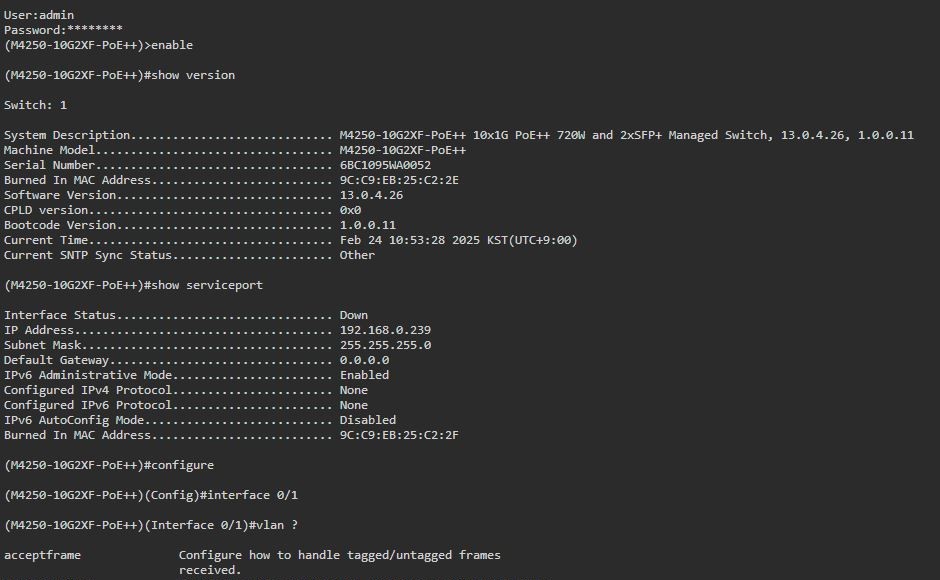Click the software version value 13.0.4.26
940x580 pixels.
pyautogui.click(x=371, y=195)
